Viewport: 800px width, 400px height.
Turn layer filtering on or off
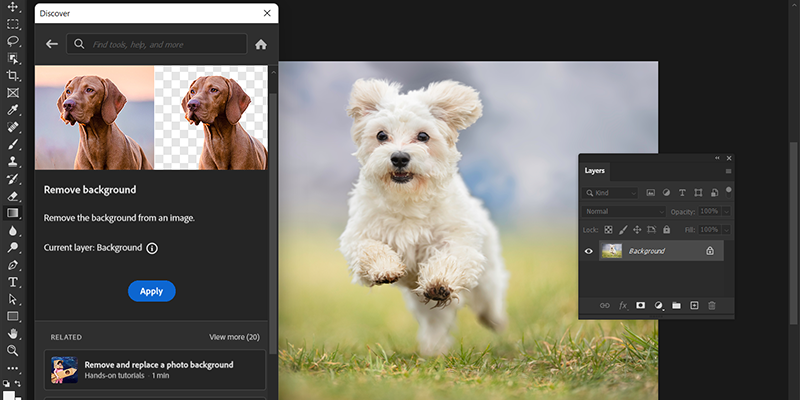[729, 192]
